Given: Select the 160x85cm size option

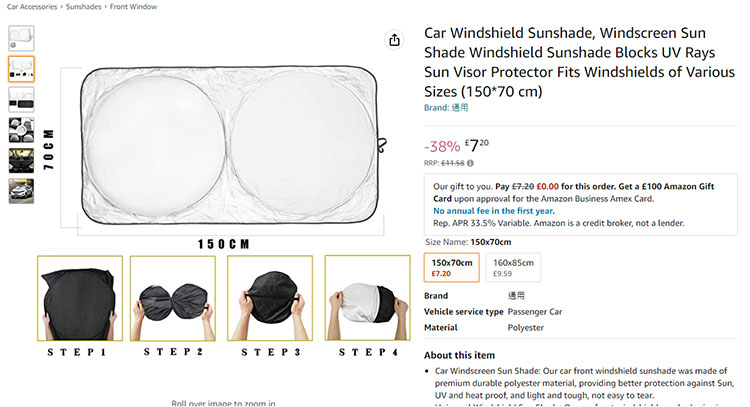Looking at the screenshot, I should [513, 266].
